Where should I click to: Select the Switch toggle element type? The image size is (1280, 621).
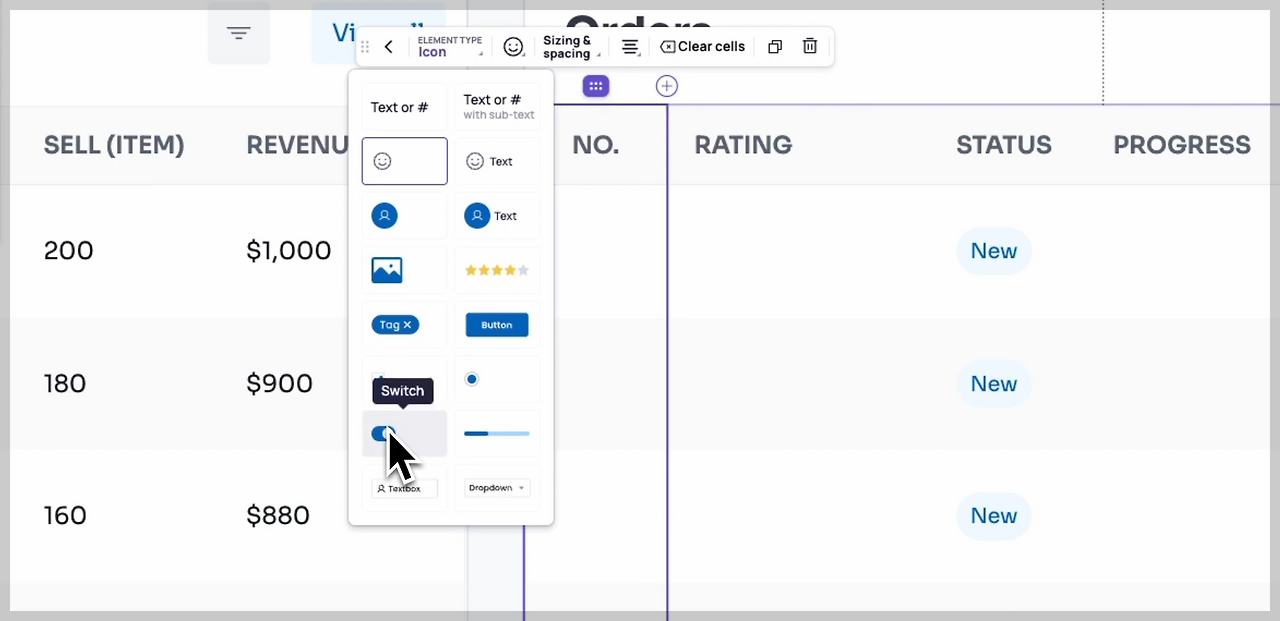[x=404, y=433]
